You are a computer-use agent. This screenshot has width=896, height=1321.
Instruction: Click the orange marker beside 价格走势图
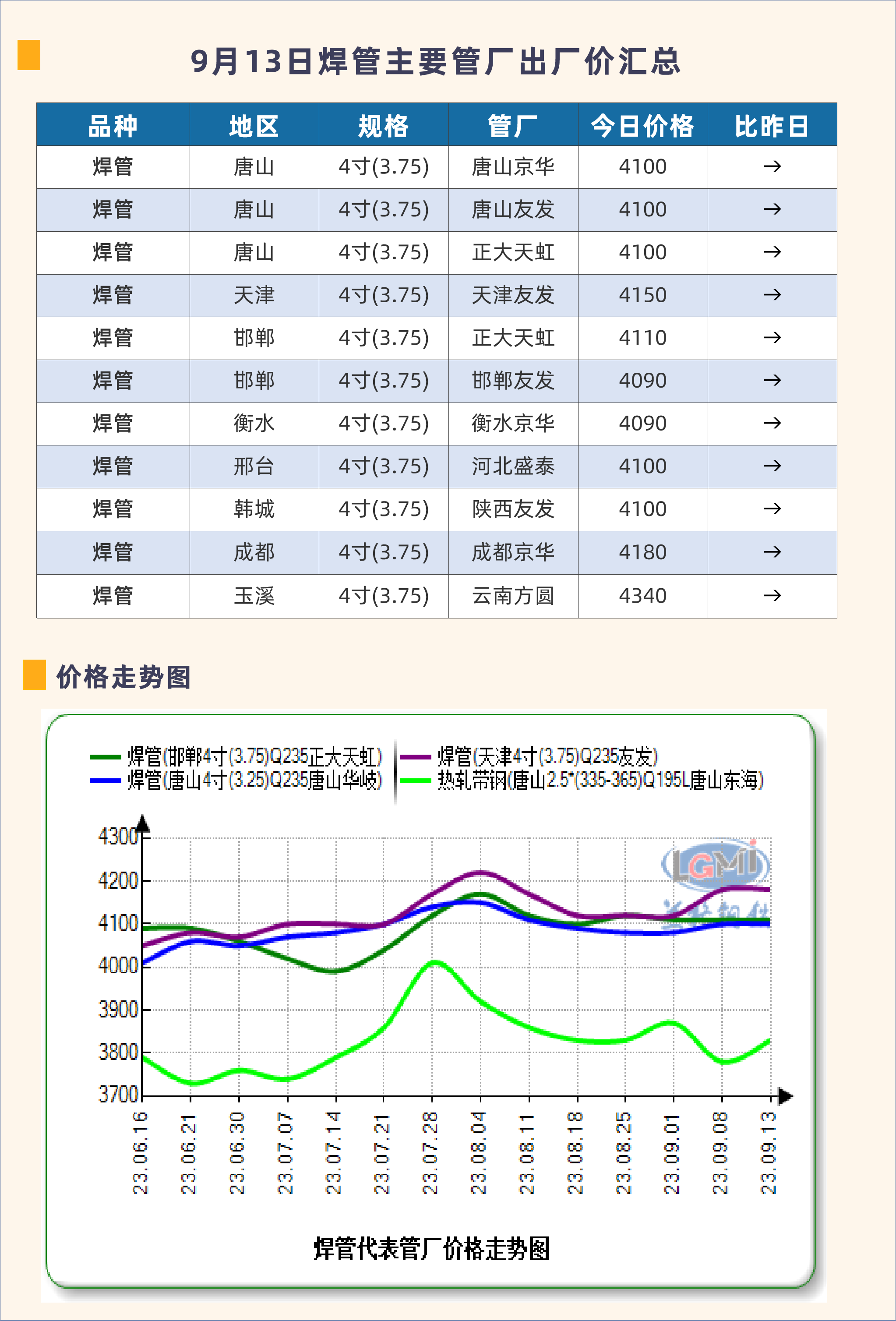(x=34, y=675)
